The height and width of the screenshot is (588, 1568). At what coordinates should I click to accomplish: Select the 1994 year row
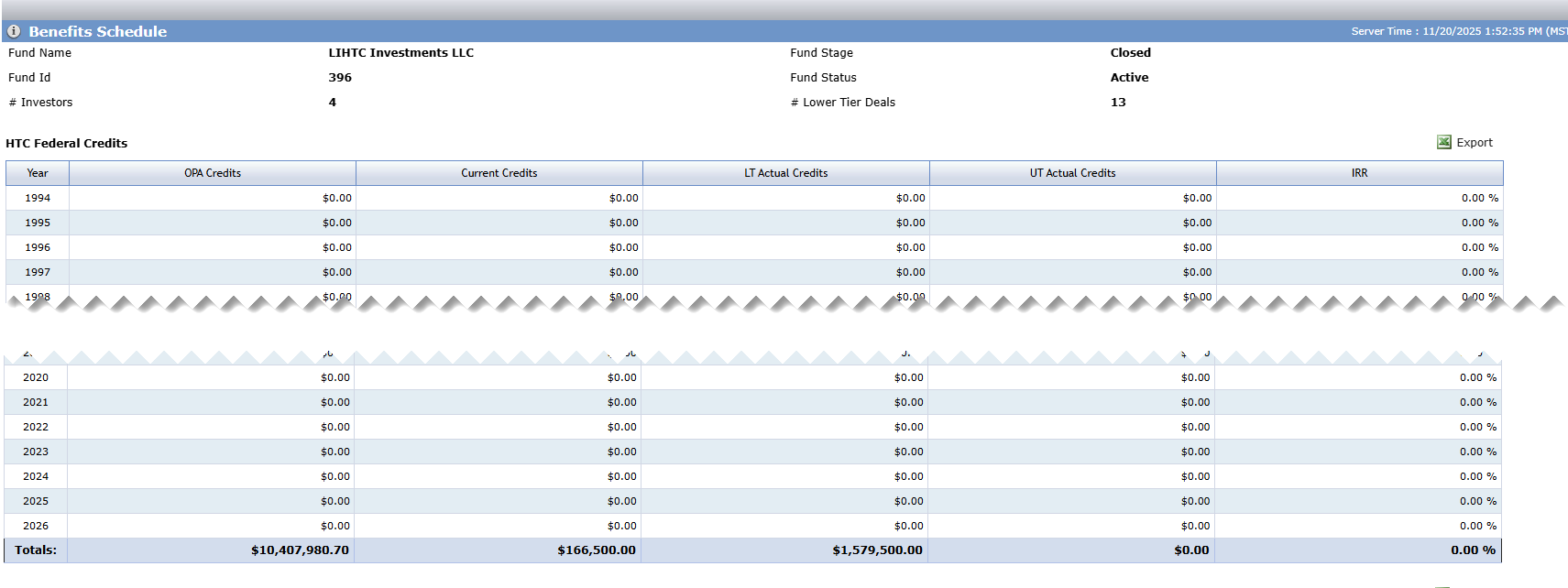coord(754,198)
